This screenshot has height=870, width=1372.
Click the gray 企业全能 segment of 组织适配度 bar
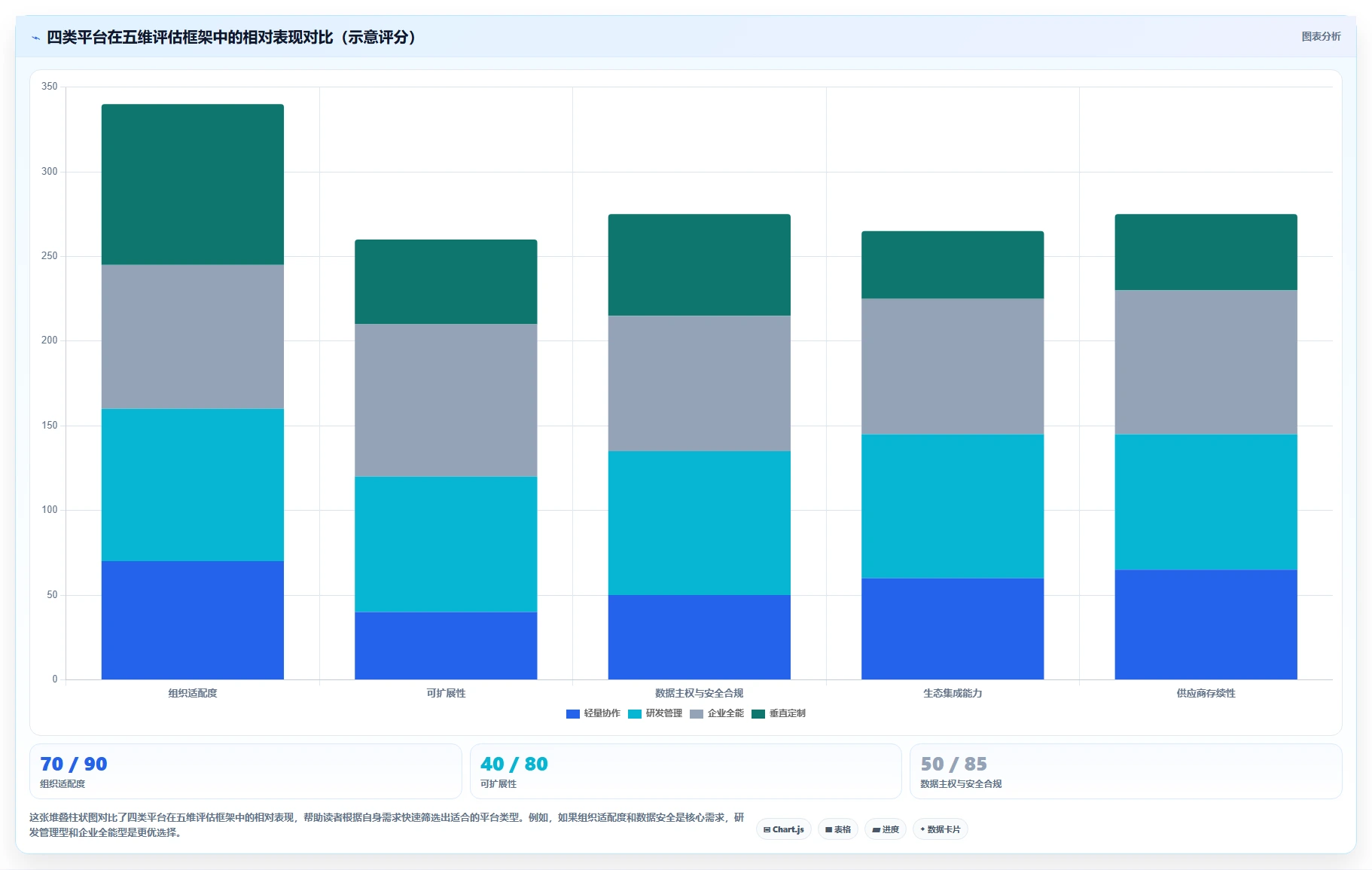pos(193,337)
